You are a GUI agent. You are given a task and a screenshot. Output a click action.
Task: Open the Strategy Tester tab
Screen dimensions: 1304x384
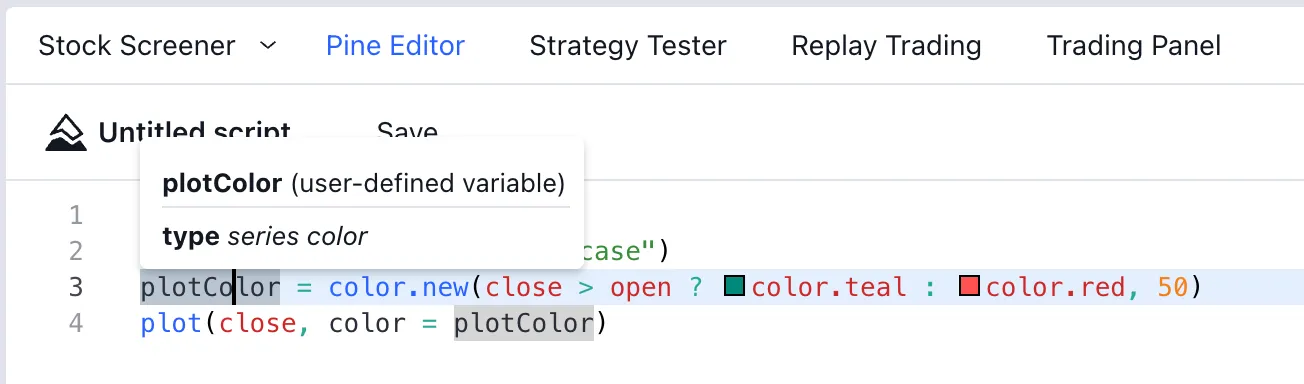[628, 46]
